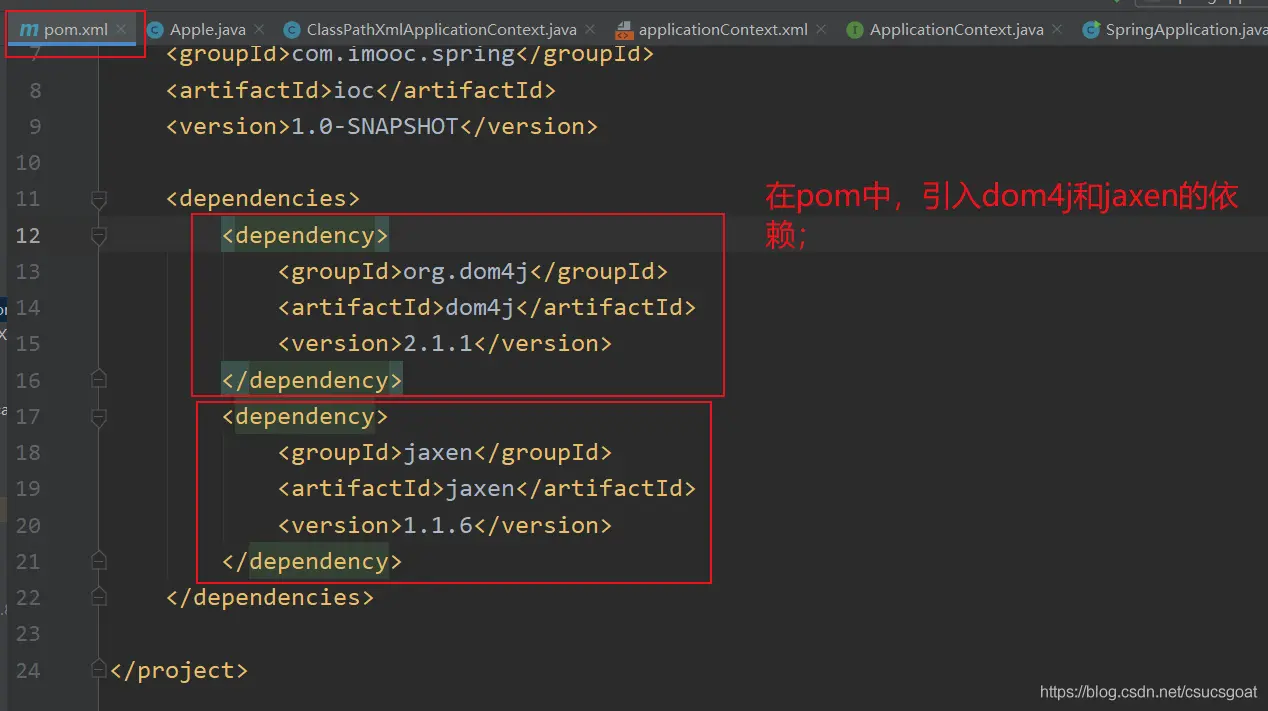Screen dimensions: 1268x711
Task: Switch to ClassPathXmlApplicationContext.java tab
Action: coord(441,30)
